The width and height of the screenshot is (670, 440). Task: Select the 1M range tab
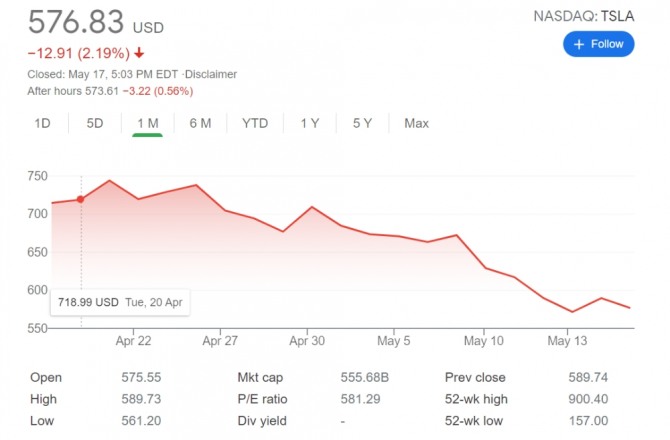147,123
